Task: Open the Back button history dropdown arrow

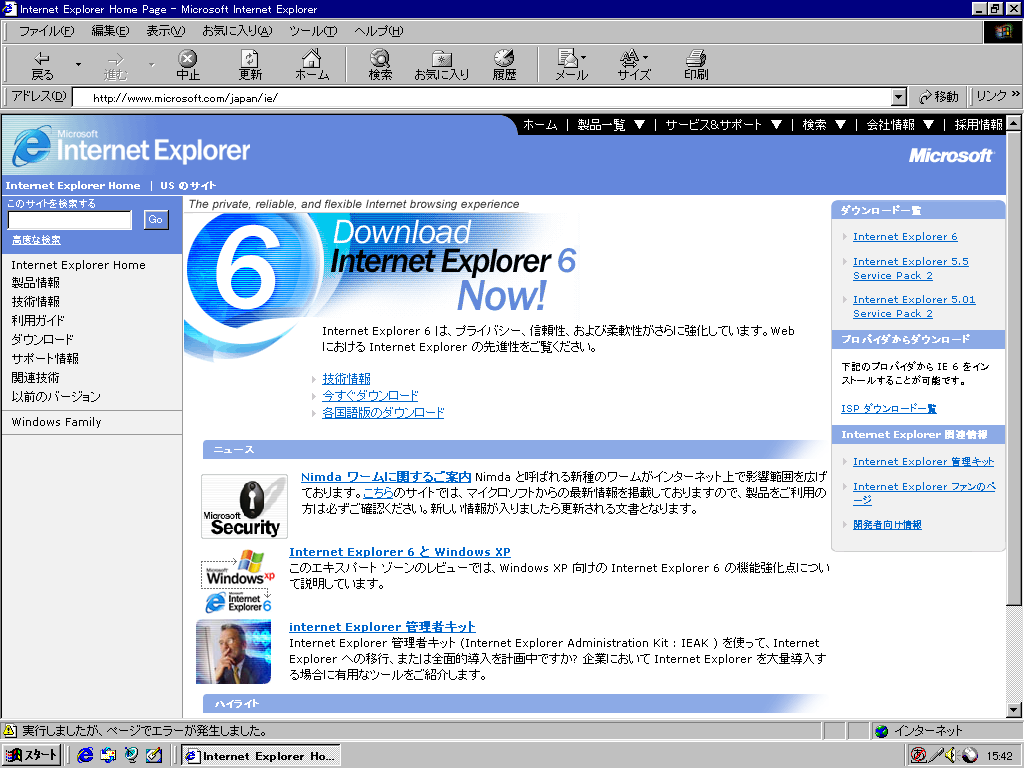Action: click(78, 65)
